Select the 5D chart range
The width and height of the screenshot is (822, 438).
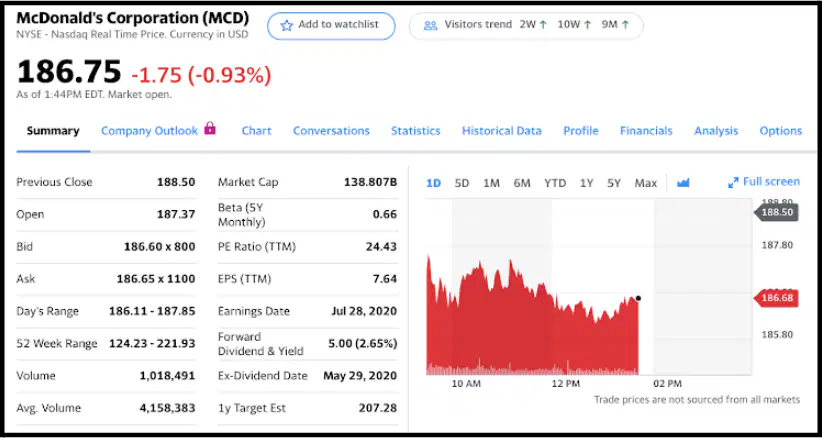(462, 183)
